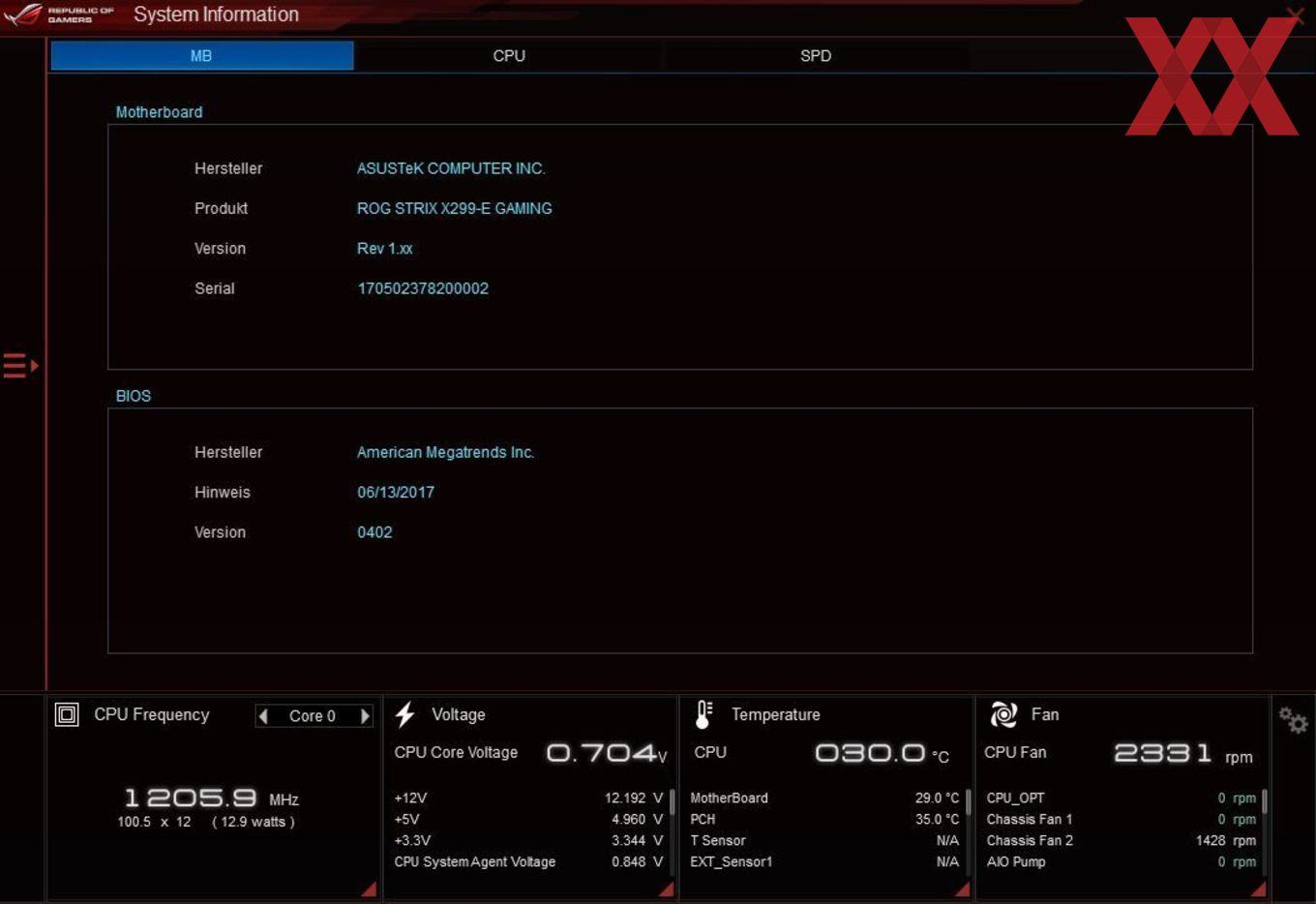
Task: Click the Fan spinner icon
Action: [1003, 714]
